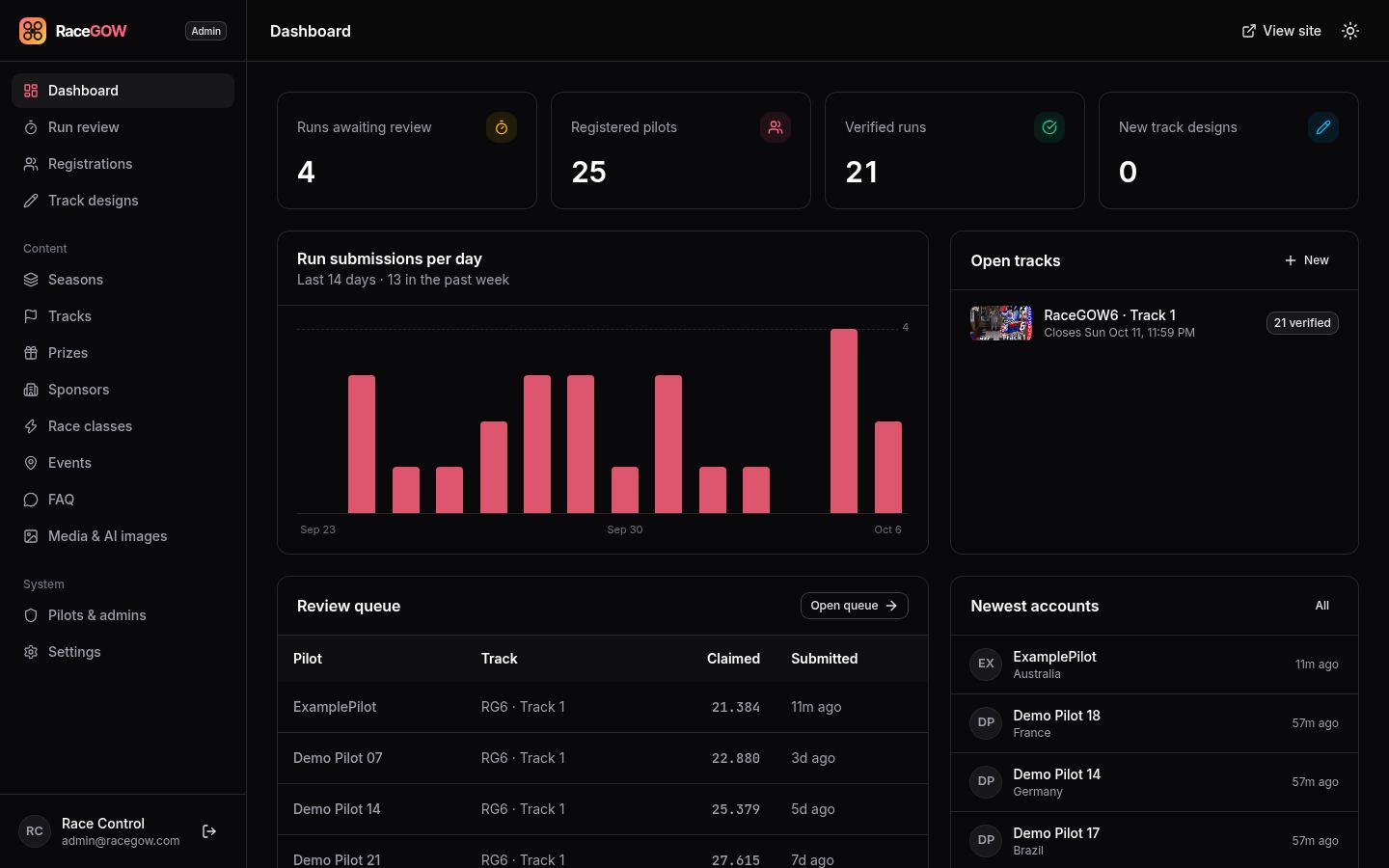Open Demo Pilot 14 from Germany account

point(1155,782)
